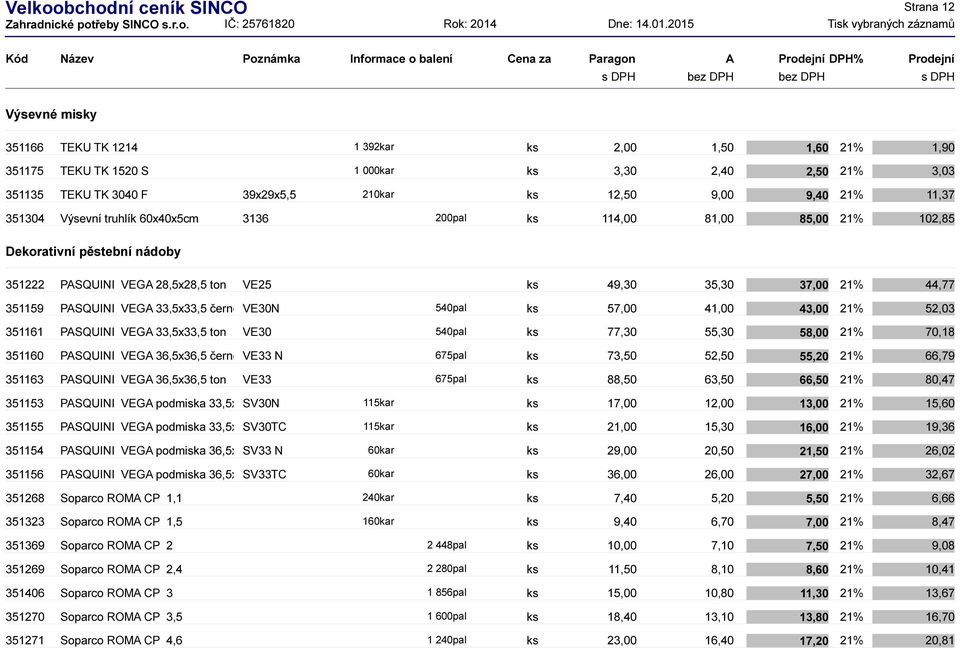Click the highlighted selling price 27,00

pyautogui.click(x=787, y=475)
